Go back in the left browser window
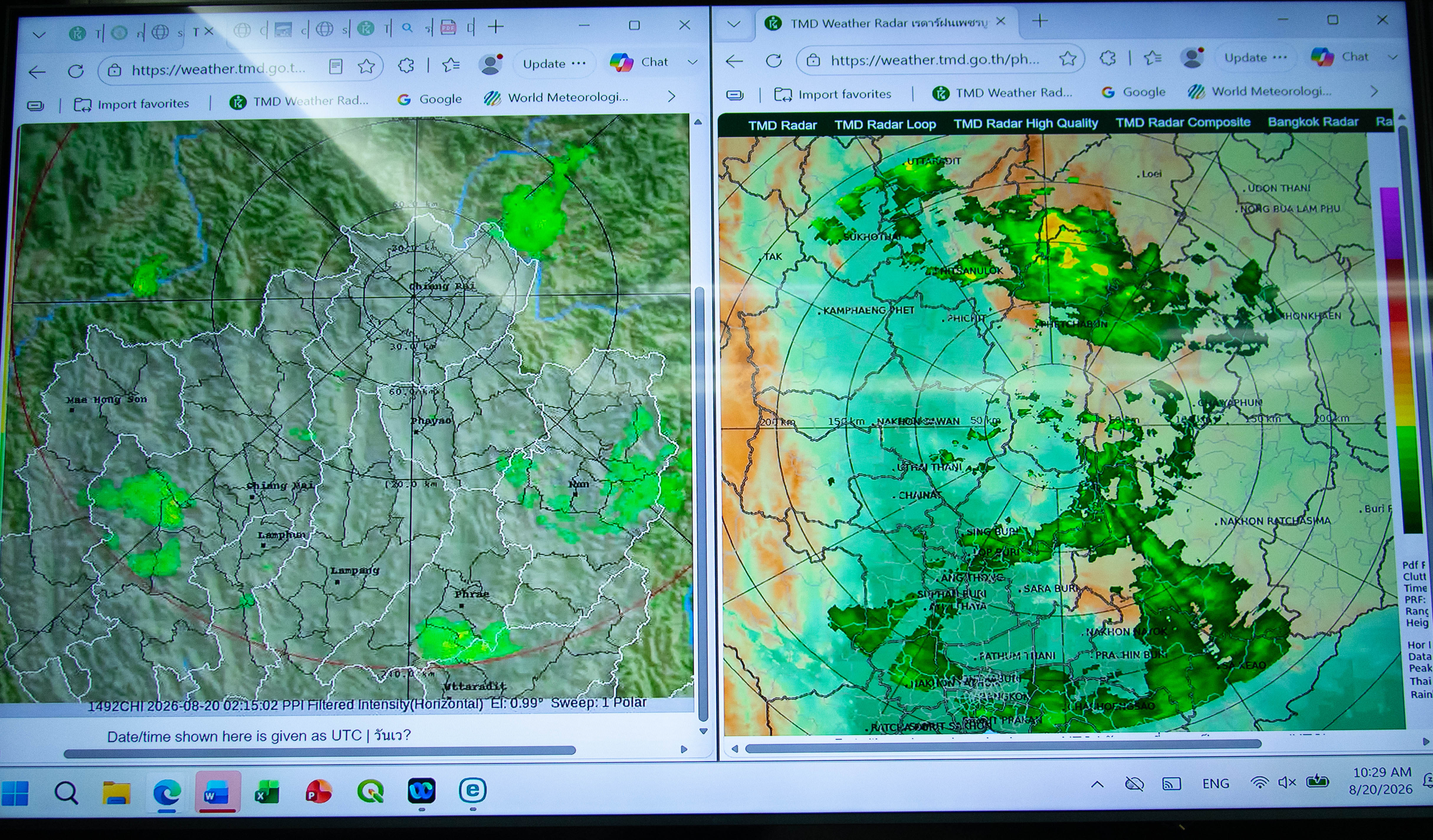The height and width of the screenshot is (840, 1433). click(x=37, y=72)
